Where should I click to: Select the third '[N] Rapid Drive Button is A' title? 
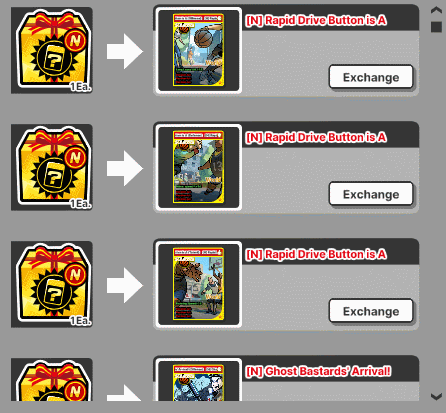click(316, 254)
